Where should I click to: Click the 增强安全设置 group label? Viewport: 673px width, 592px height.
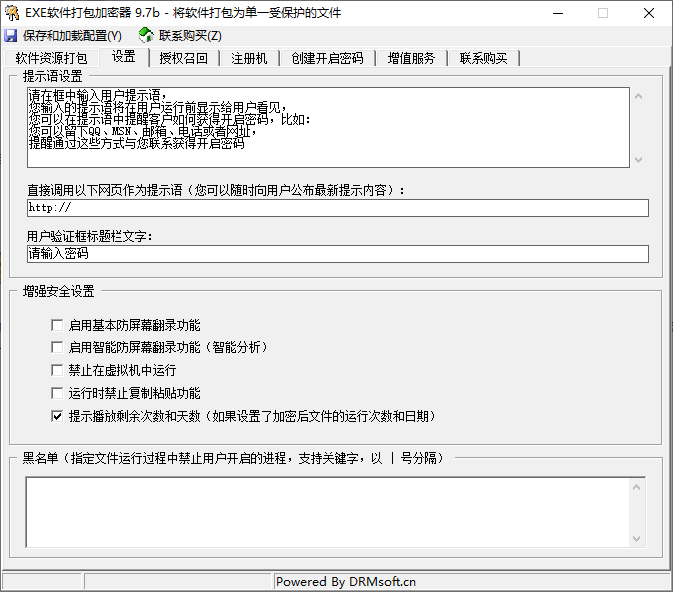[58, 291]
